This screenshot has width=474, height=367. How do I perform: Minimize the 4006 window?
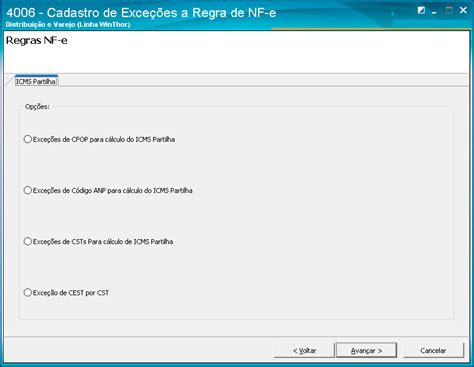click(434, 11)
